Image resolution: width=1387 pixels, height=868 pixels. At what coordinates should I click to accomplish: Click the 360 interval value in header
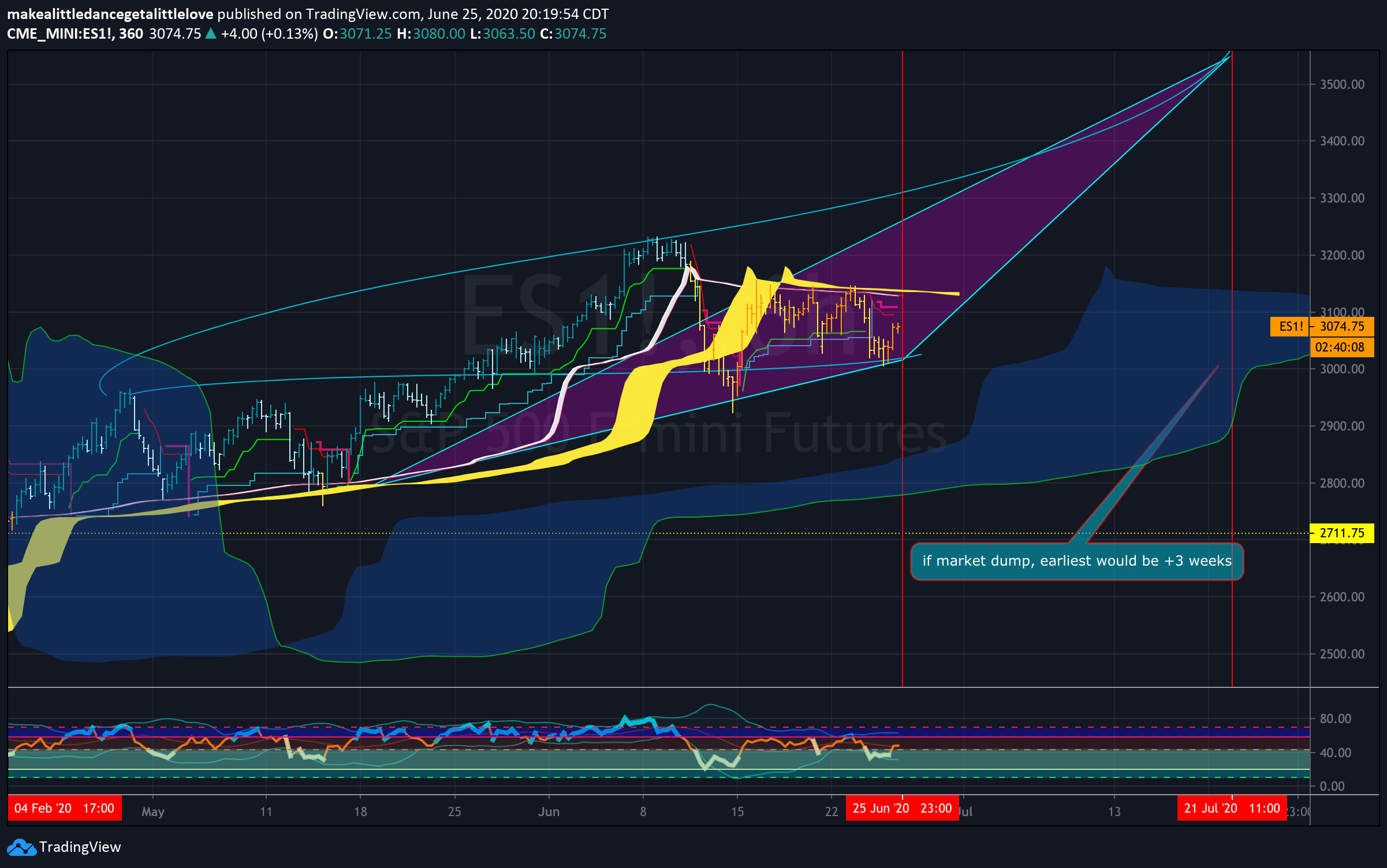tap(131, 34)
